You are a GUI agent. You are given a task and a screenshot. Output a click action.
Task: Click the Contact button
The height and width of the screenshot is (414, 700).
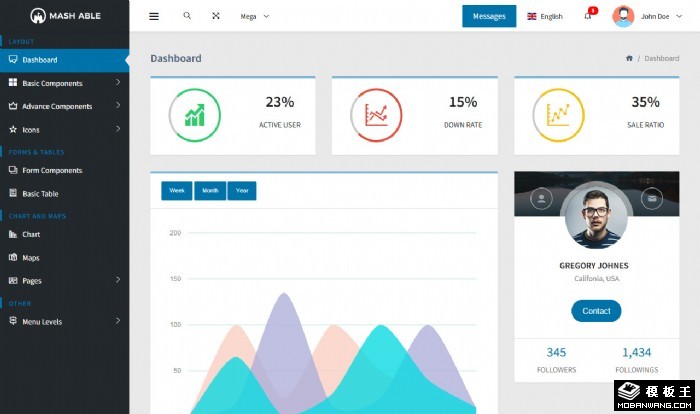[x=596, y=311]
